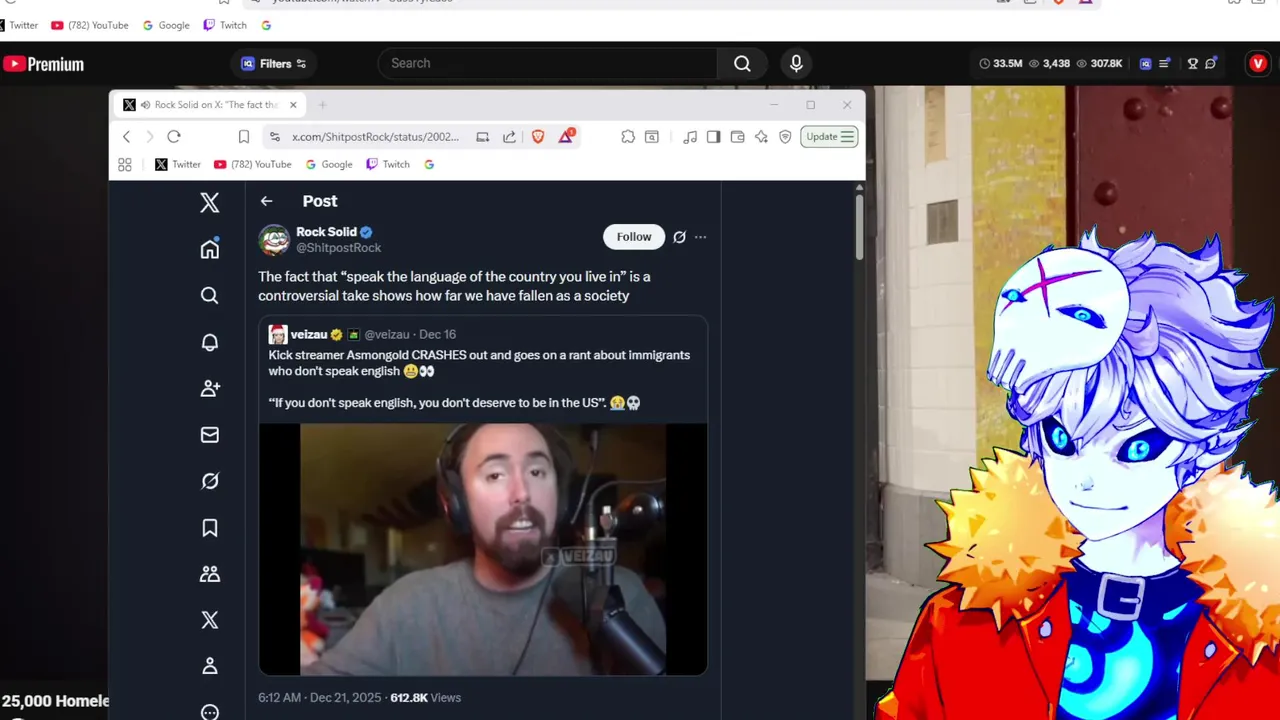The width and height of the screenshot is (1280, 720).
Task: Open the post's three-dot more menu
Action: click(700, 237)
